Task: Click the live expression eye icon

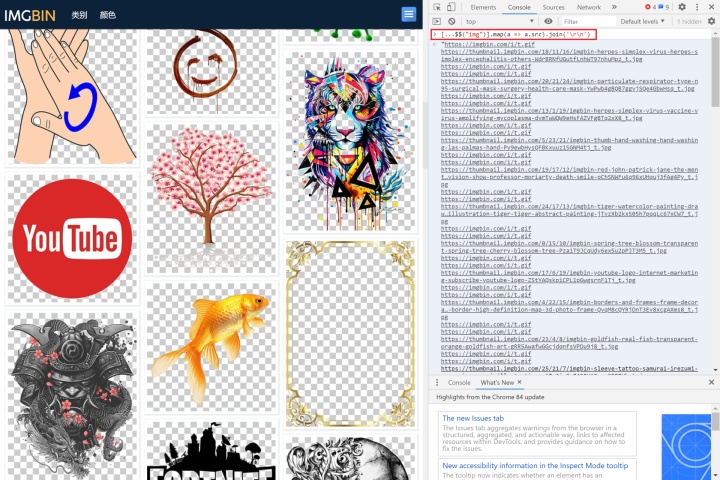Action: (x=548, y=21)
